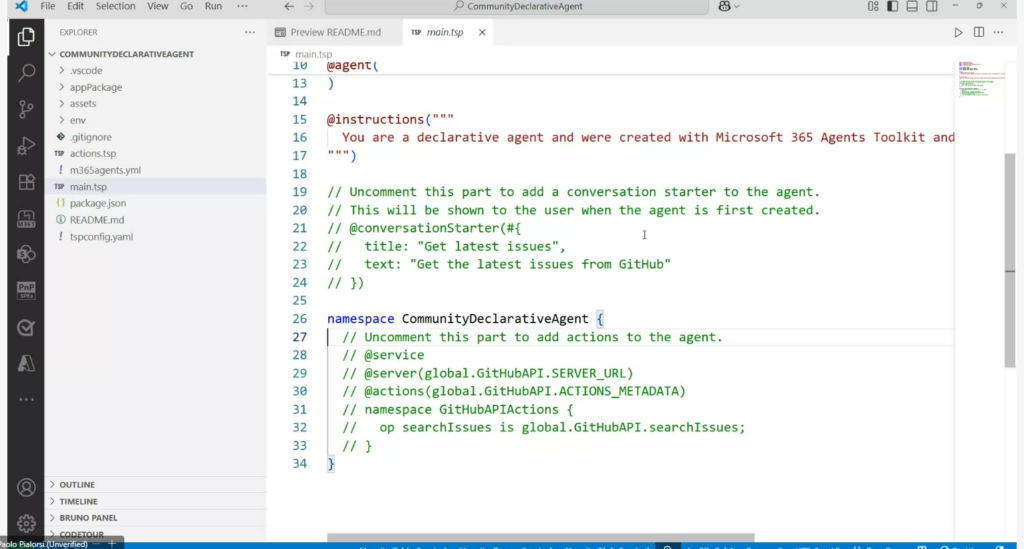
Task: Toggle the primary side bar
Action: point(893,7)
